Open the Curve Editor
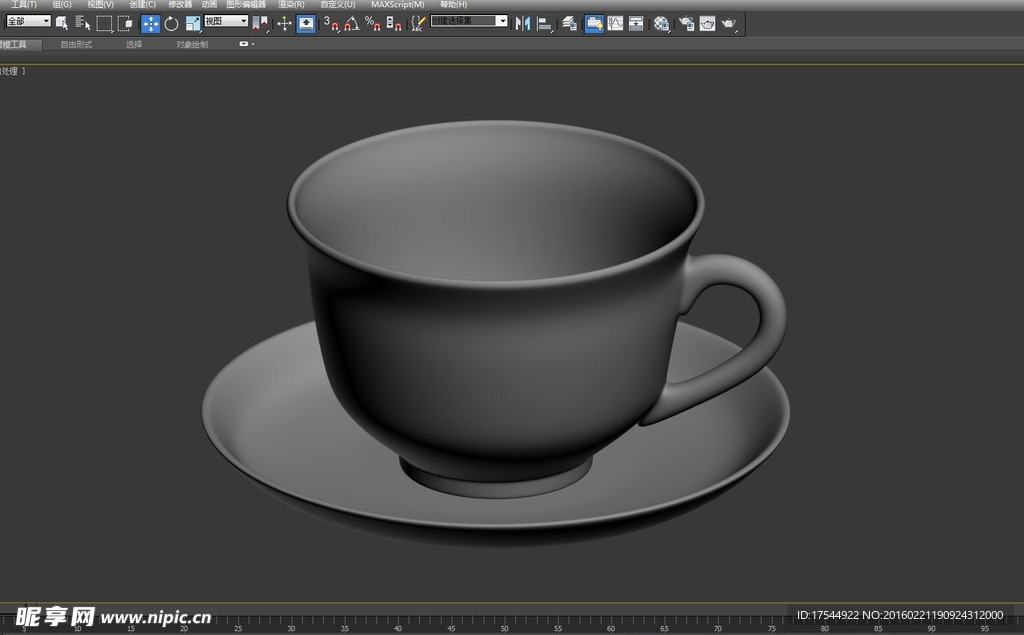 (616, 23)
